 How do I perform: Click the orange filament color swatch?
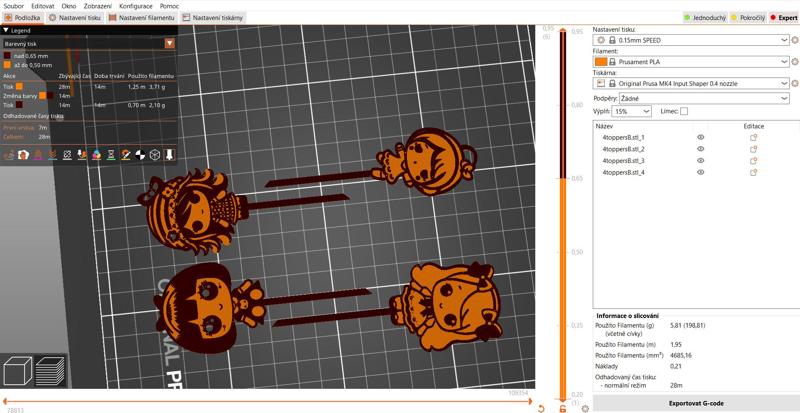(x=601, y=62)
